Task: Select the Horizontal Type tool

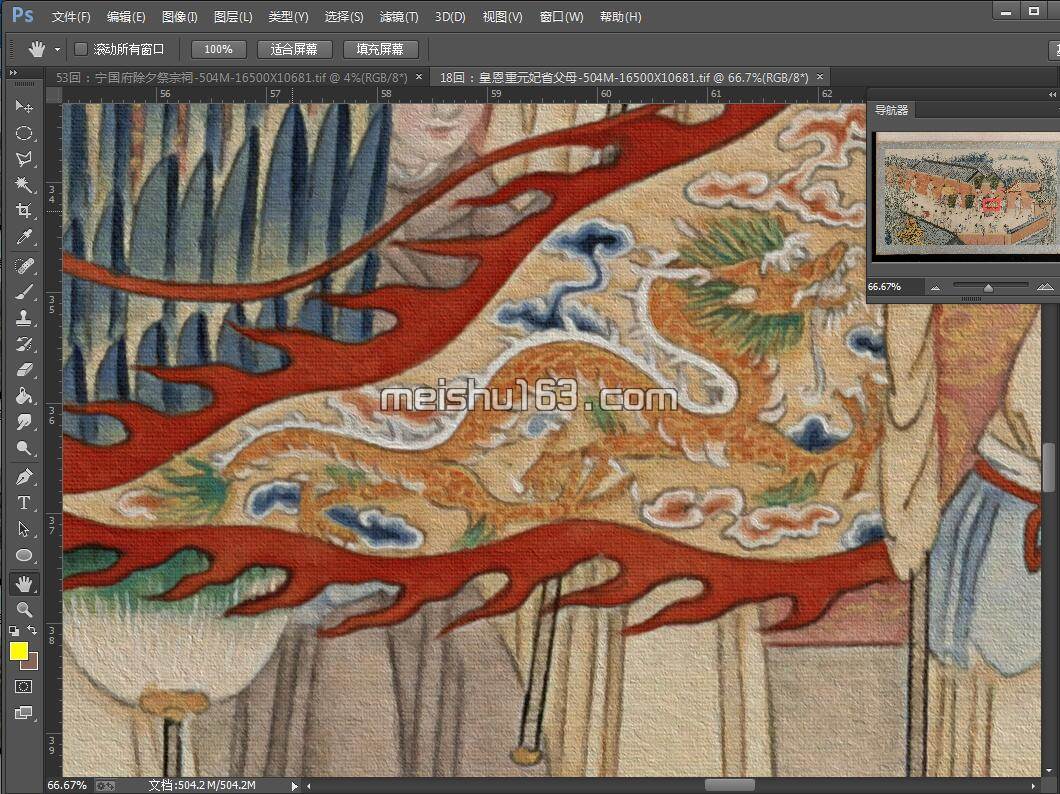Action: coord(24,503)
